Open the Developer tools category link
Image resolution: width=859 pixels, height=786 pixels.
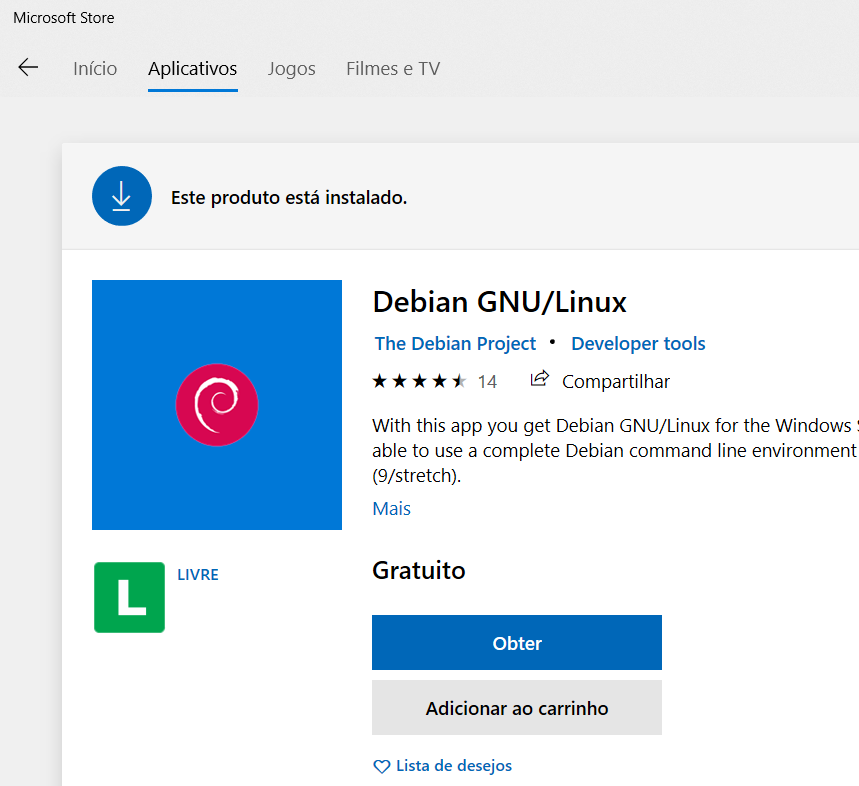(x=638, y=343)
